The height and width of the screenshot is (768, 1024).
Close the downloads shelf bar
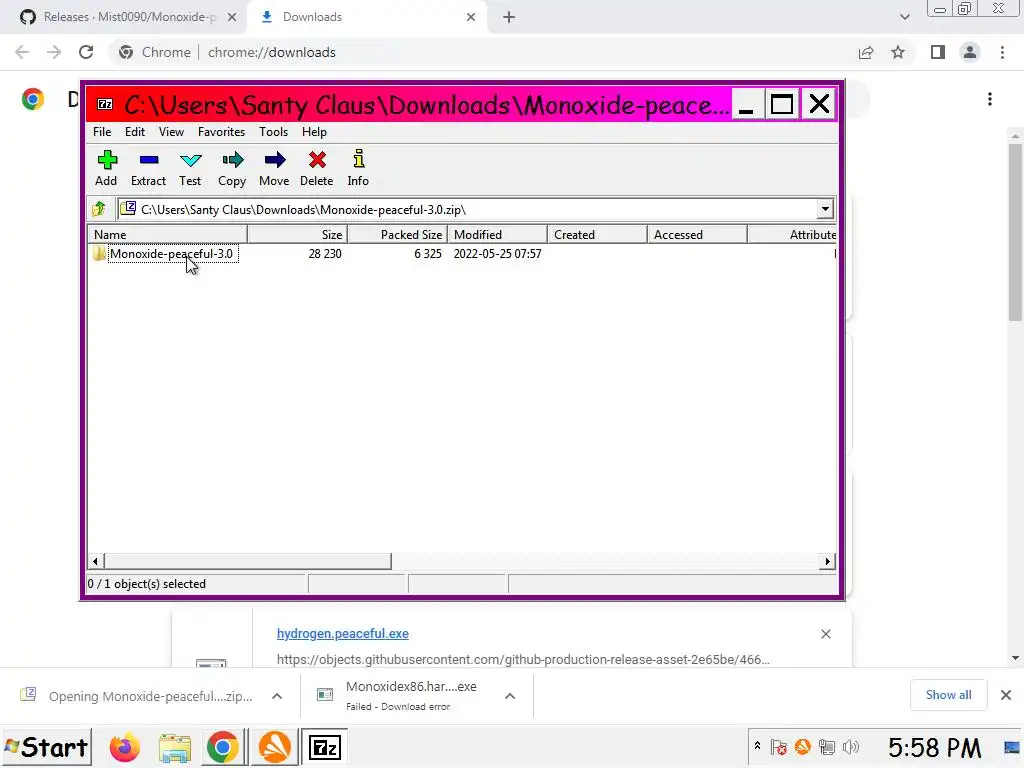1006,695
